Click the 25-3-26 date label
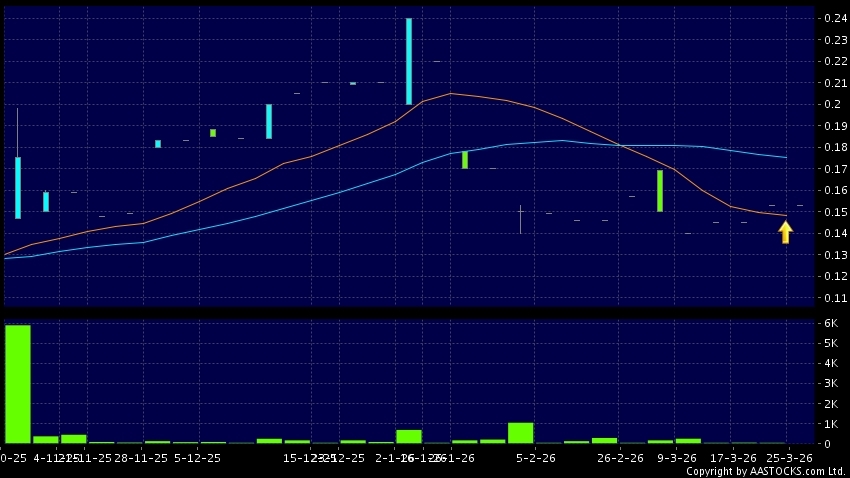 click(789, 458)
